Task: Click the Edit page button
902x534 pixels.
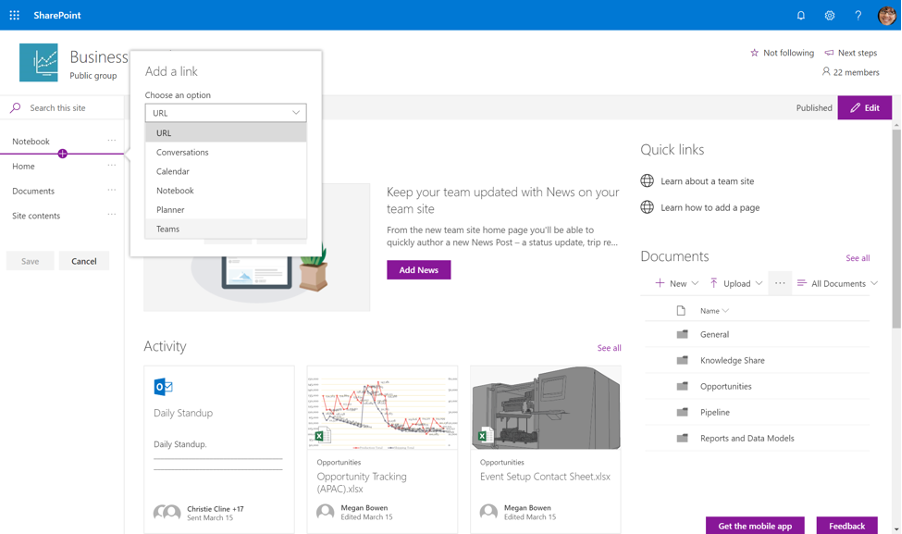Action: tap(865, 108)
